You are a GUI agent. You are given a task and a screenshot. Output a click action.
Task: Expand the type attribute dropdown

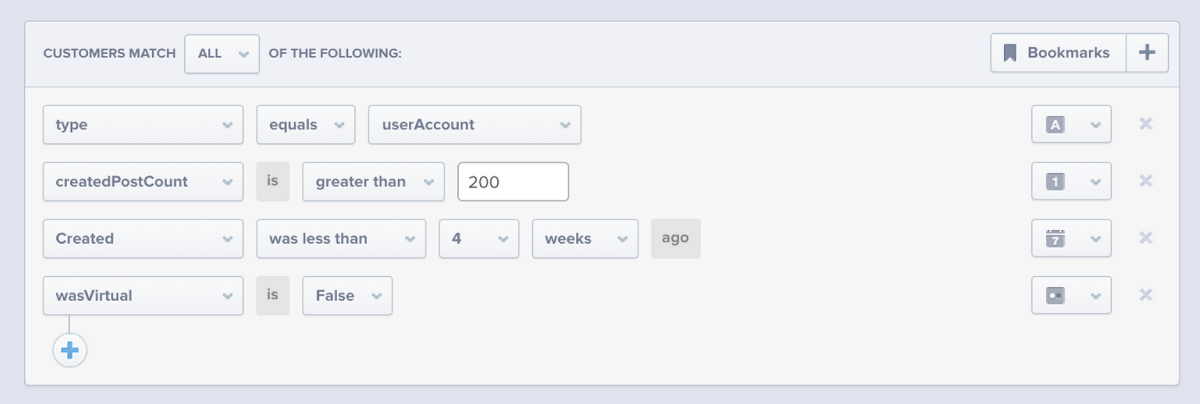(x=143, y=125)
